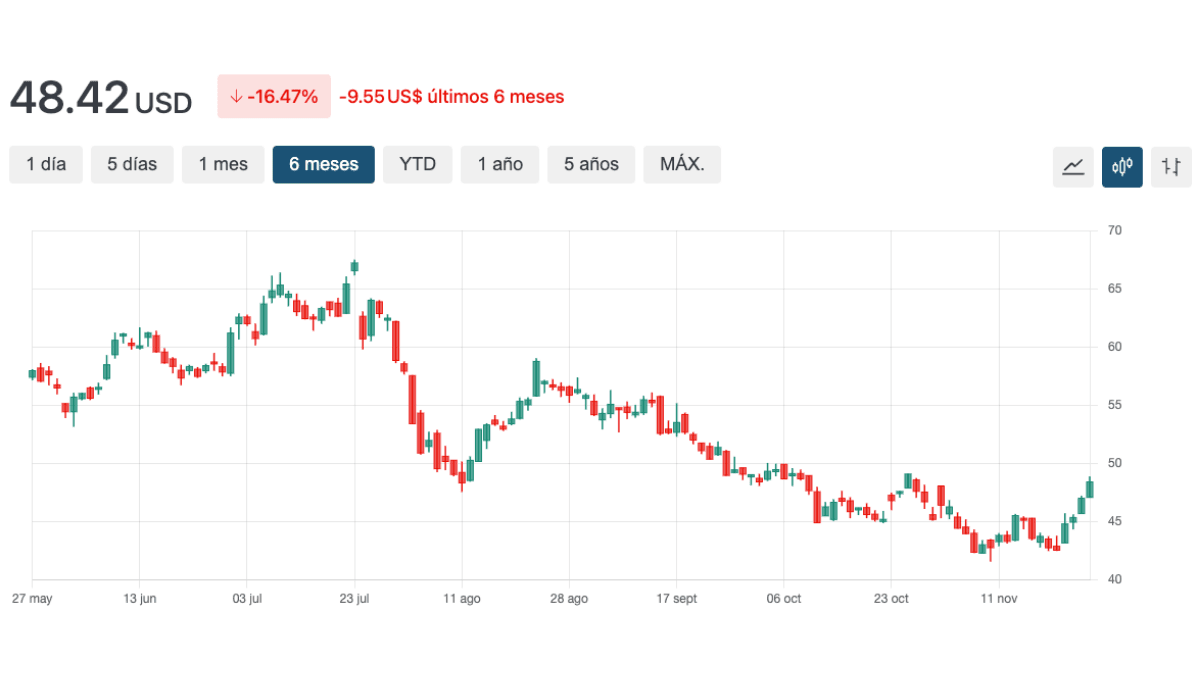
Task: Switch to OHLC bar chart icon
Action: pos(1171,167)
